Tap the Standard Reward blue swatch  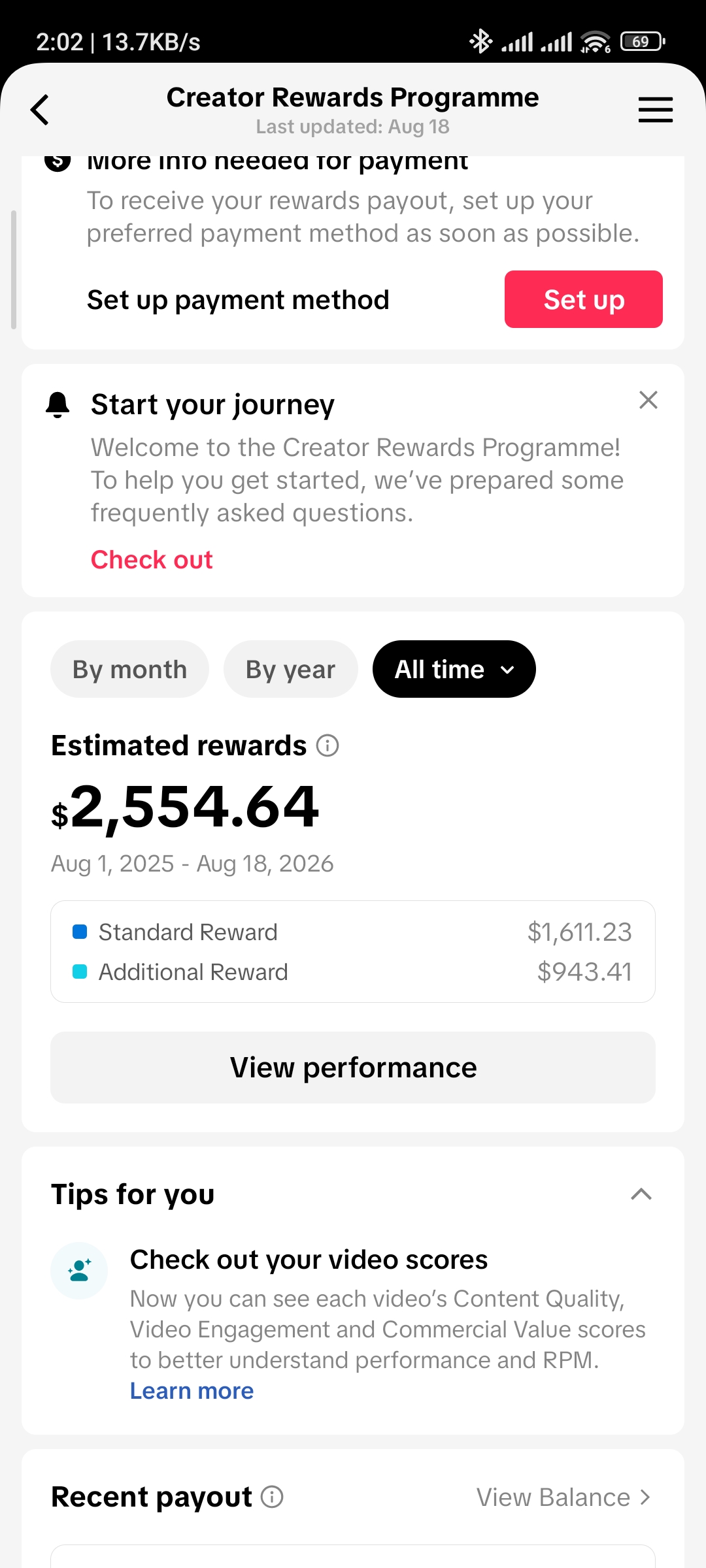click(80, 932)
